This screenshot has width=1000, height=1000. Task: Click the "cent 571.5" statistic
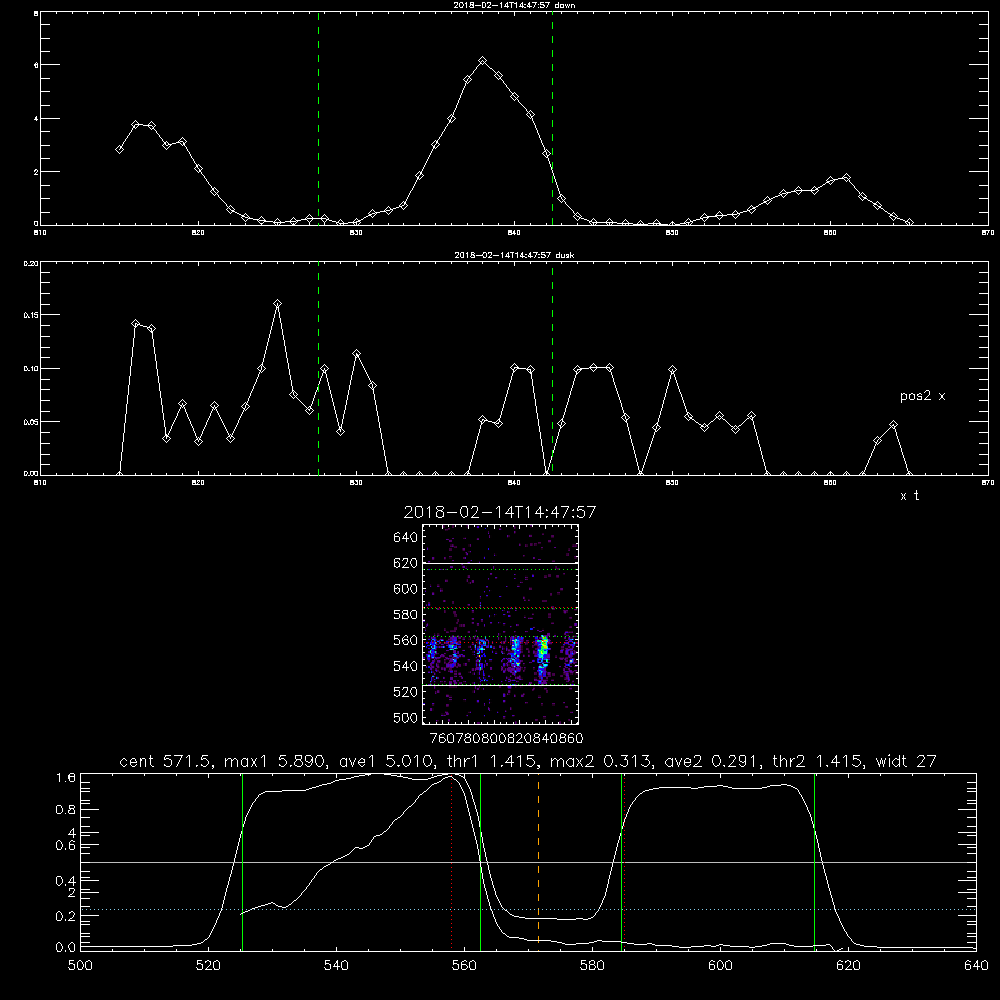163,761
